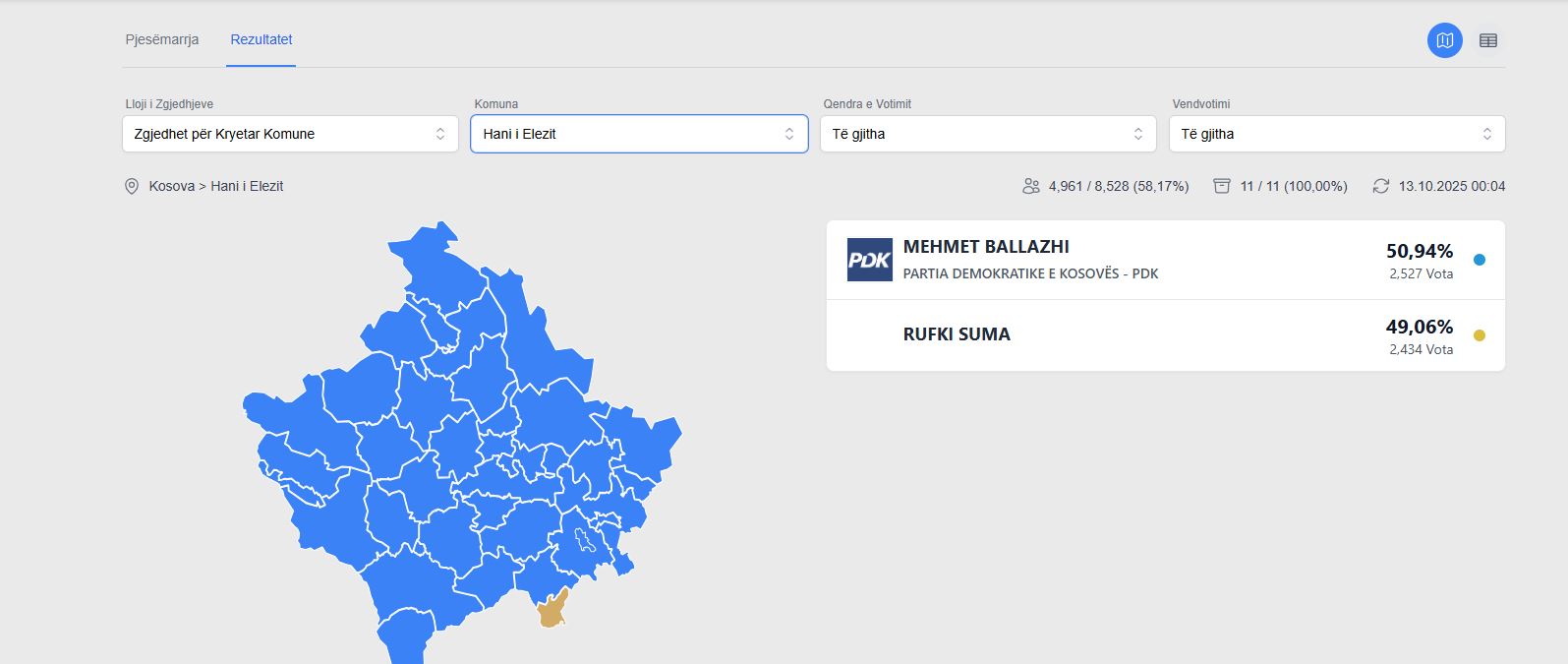
Task: Click the blue dot for Mehmet Ballazhi
Action: [1480, 260]
